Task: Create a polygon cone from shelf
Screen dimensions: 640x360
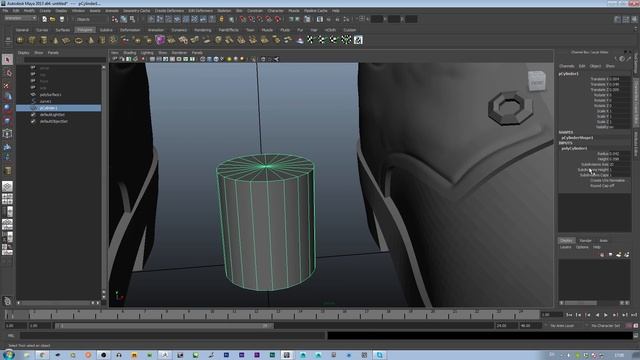Action: coord(56,40)
